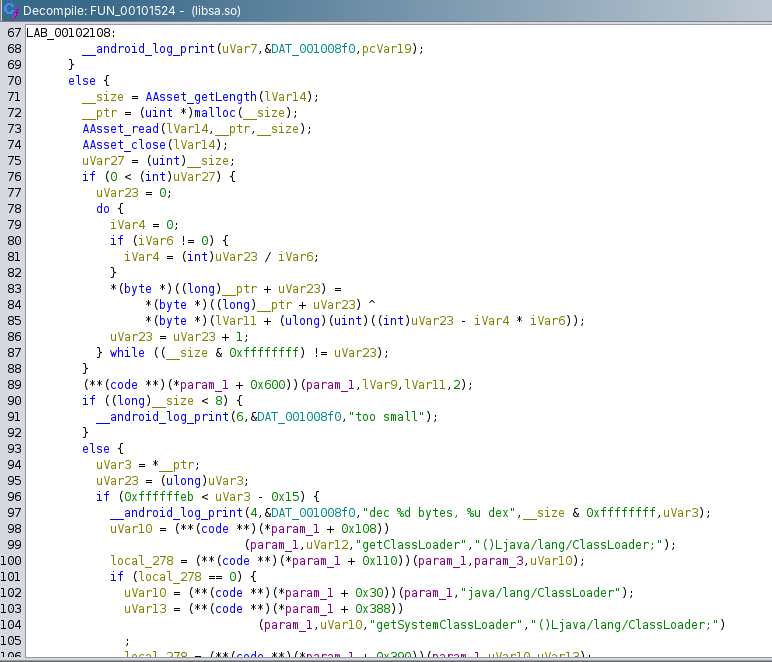
Task: Click (ulong)uVar3 cast on line 95
Action: [x=204, y=481]
